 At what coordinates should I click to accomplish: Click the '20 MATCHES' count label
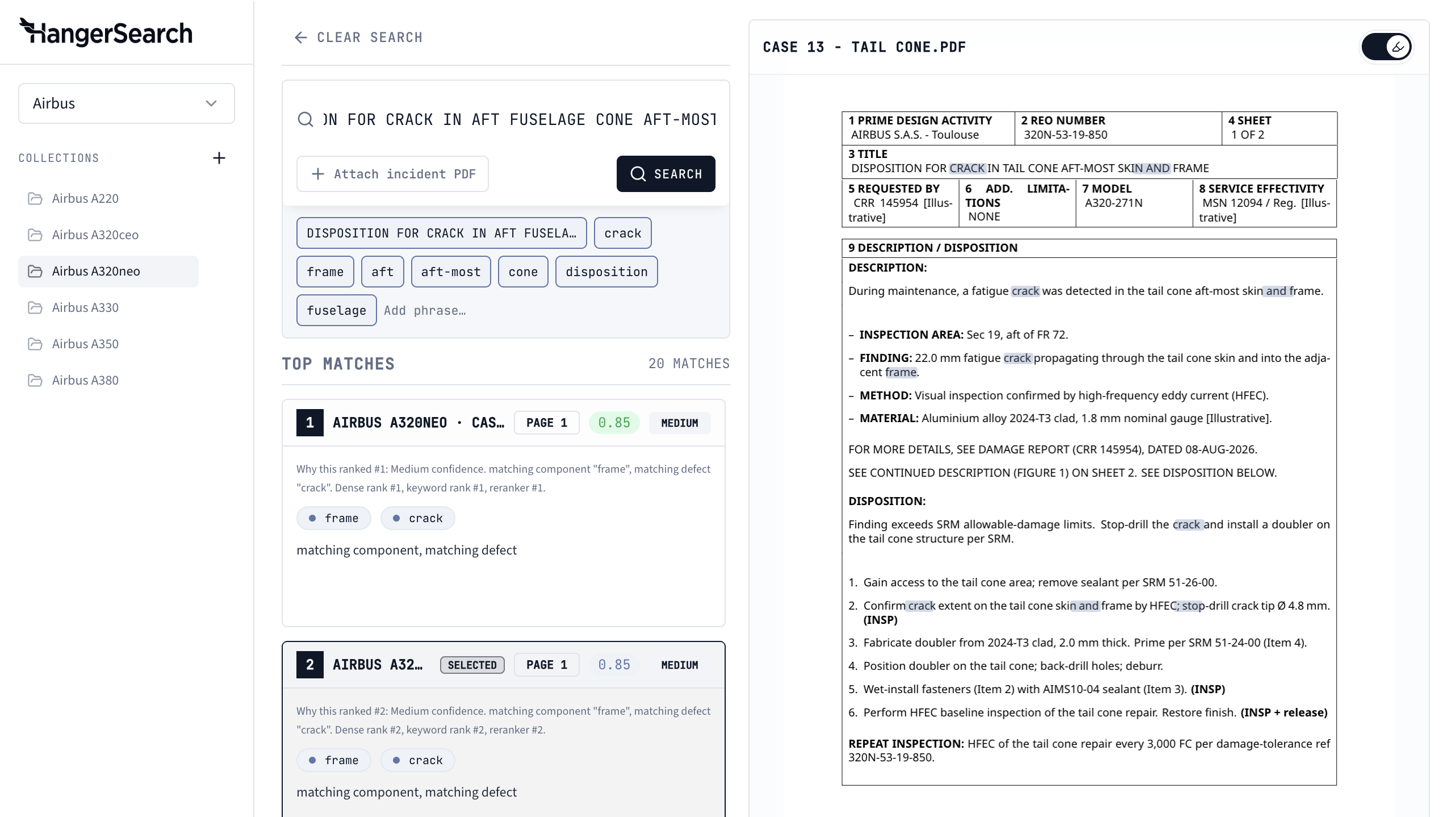tap(689, 364)
